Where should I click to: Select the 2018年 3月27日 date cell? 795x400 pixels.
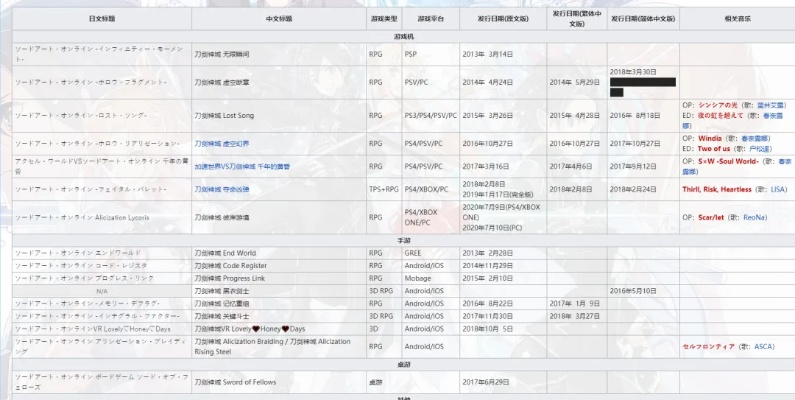[577, 316]
